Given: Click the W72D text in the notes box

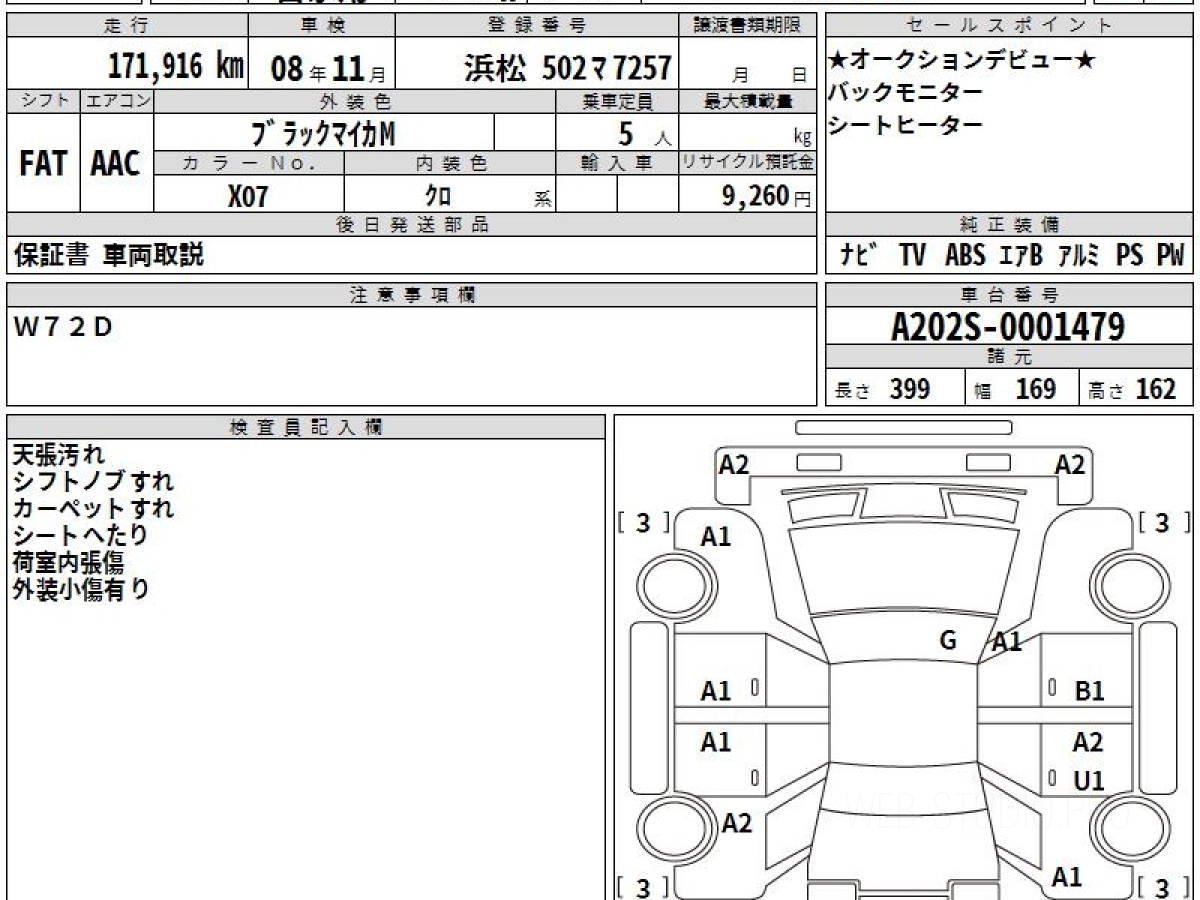Looking at the screenshot, I should [63, 327].
